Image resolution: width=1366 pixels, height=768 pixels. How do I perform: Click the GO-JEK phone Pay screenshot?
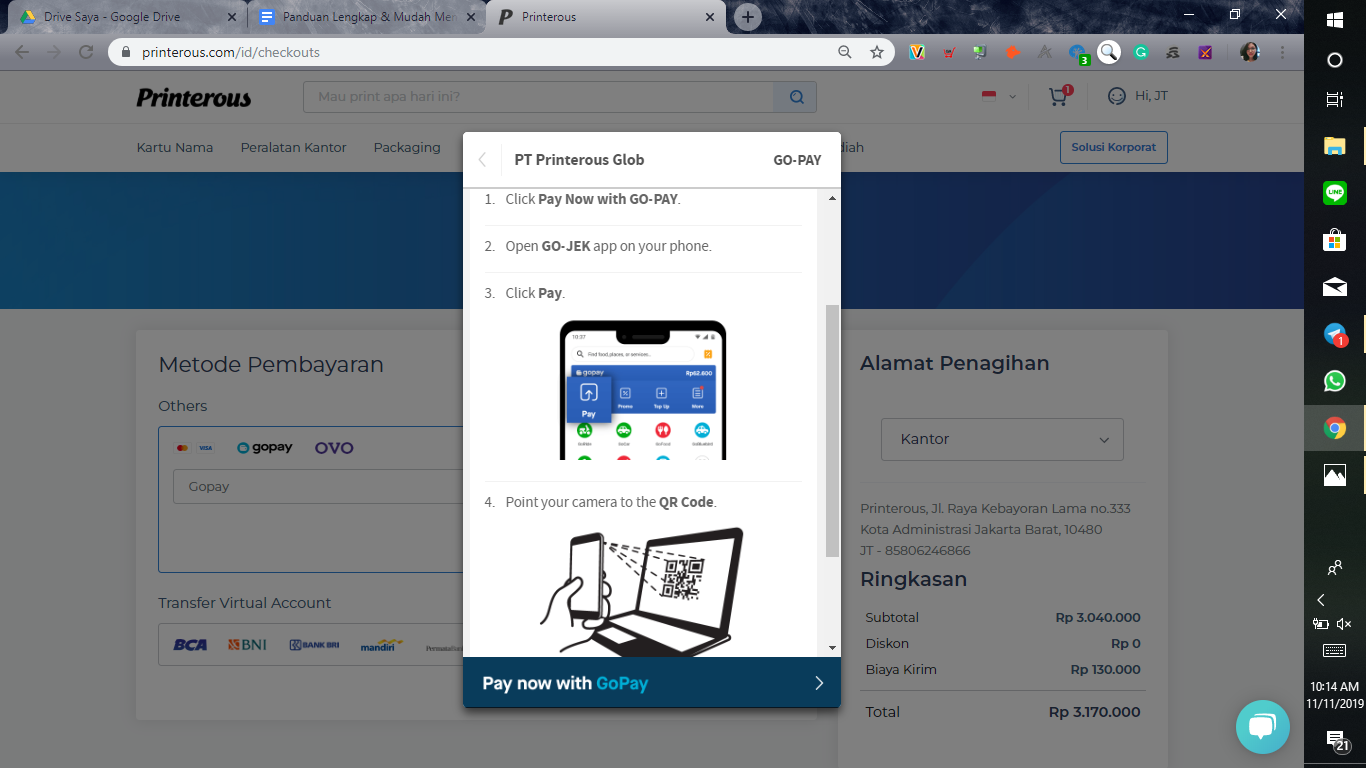pos(643,390)
